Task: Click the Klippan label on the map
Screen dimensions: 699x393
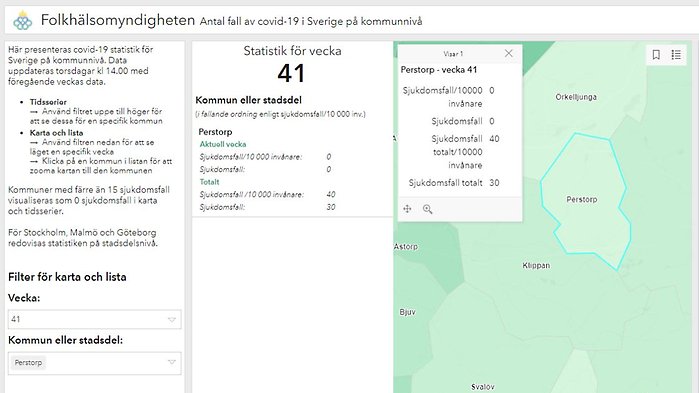Action: pyautogui.click(x=536, y=266)
